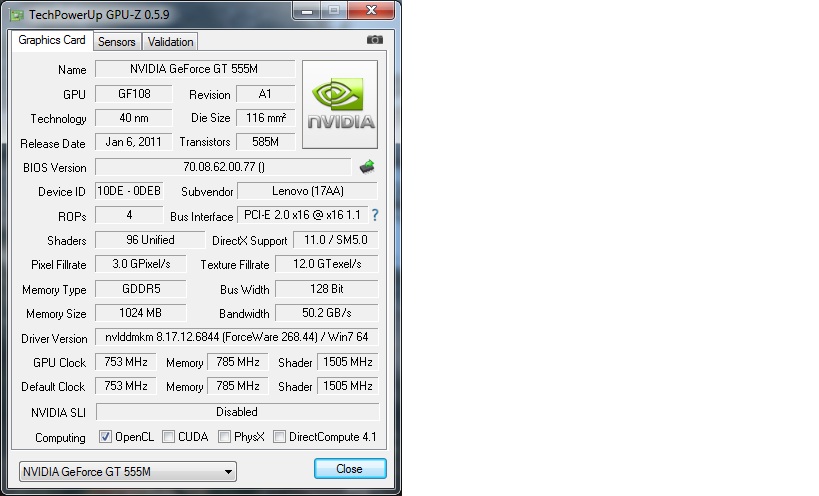Click the NVIDIA logo image
This screenshot has width=819, height=496.
click(x=340, y=104)
